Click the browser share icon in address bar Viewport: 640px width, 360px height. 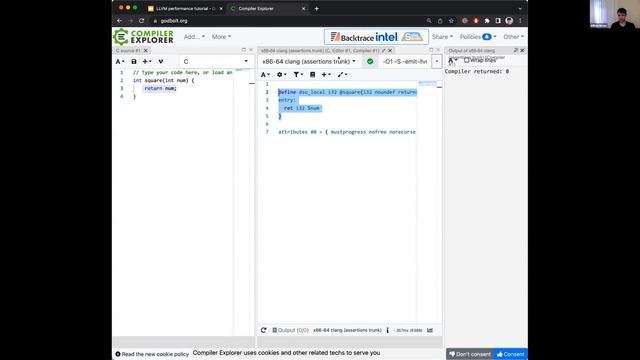pos(440,21)
